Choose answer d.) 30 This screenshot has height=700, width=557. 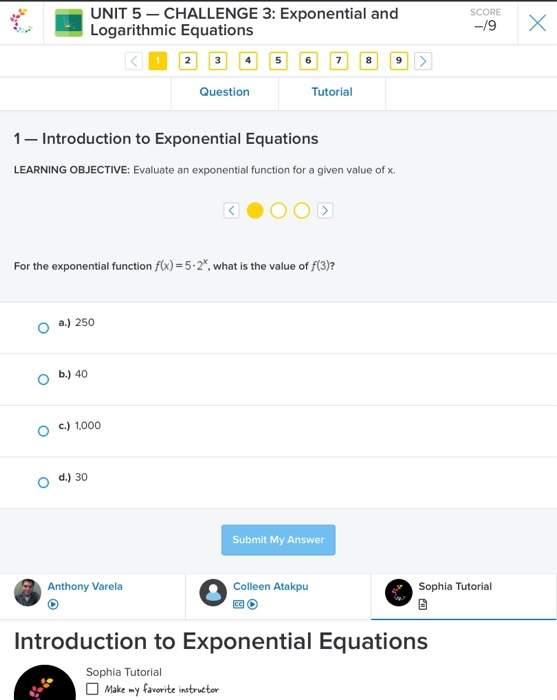tap(43, 483)
